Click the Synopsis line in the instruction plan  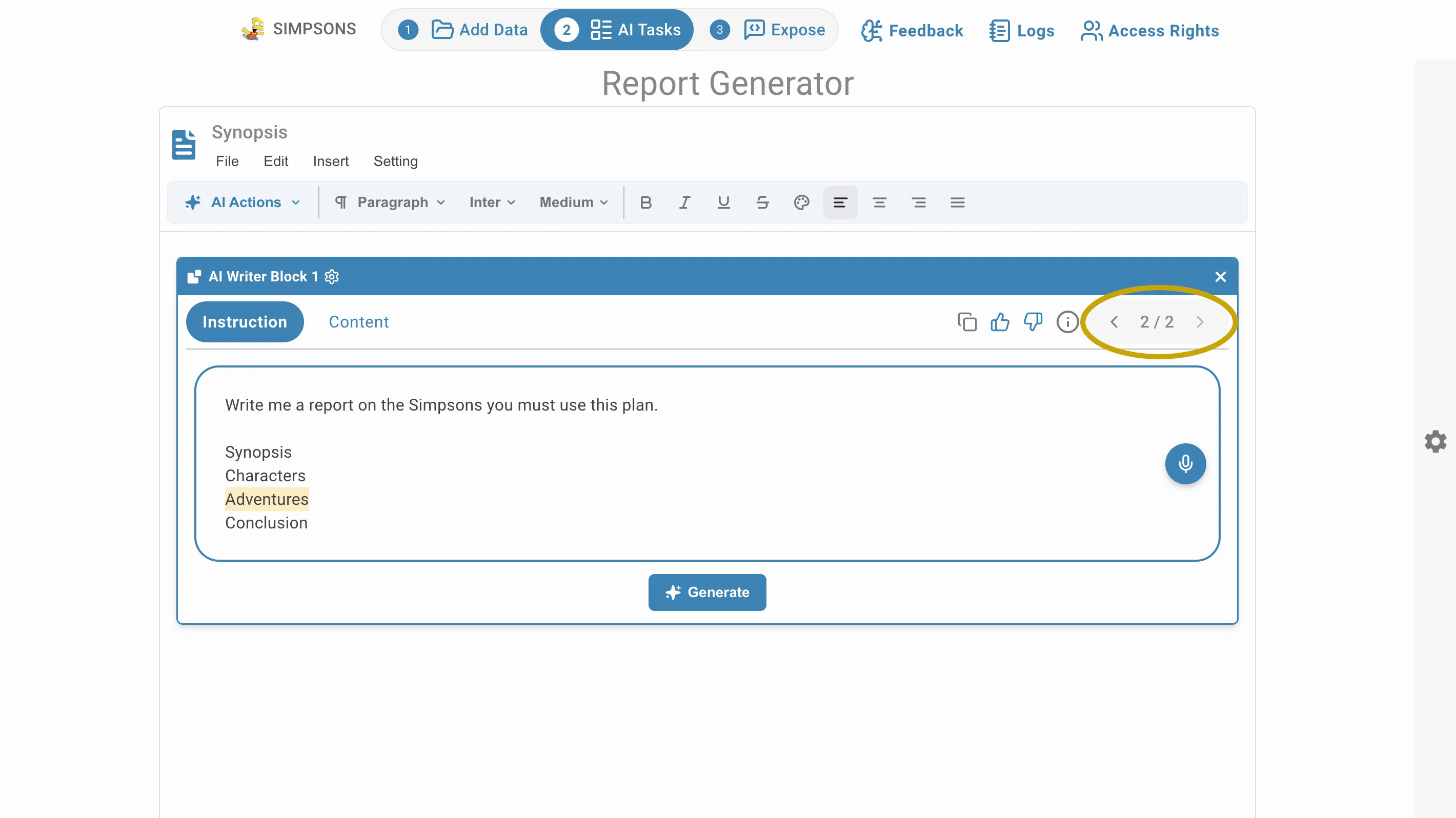point(258,452)
